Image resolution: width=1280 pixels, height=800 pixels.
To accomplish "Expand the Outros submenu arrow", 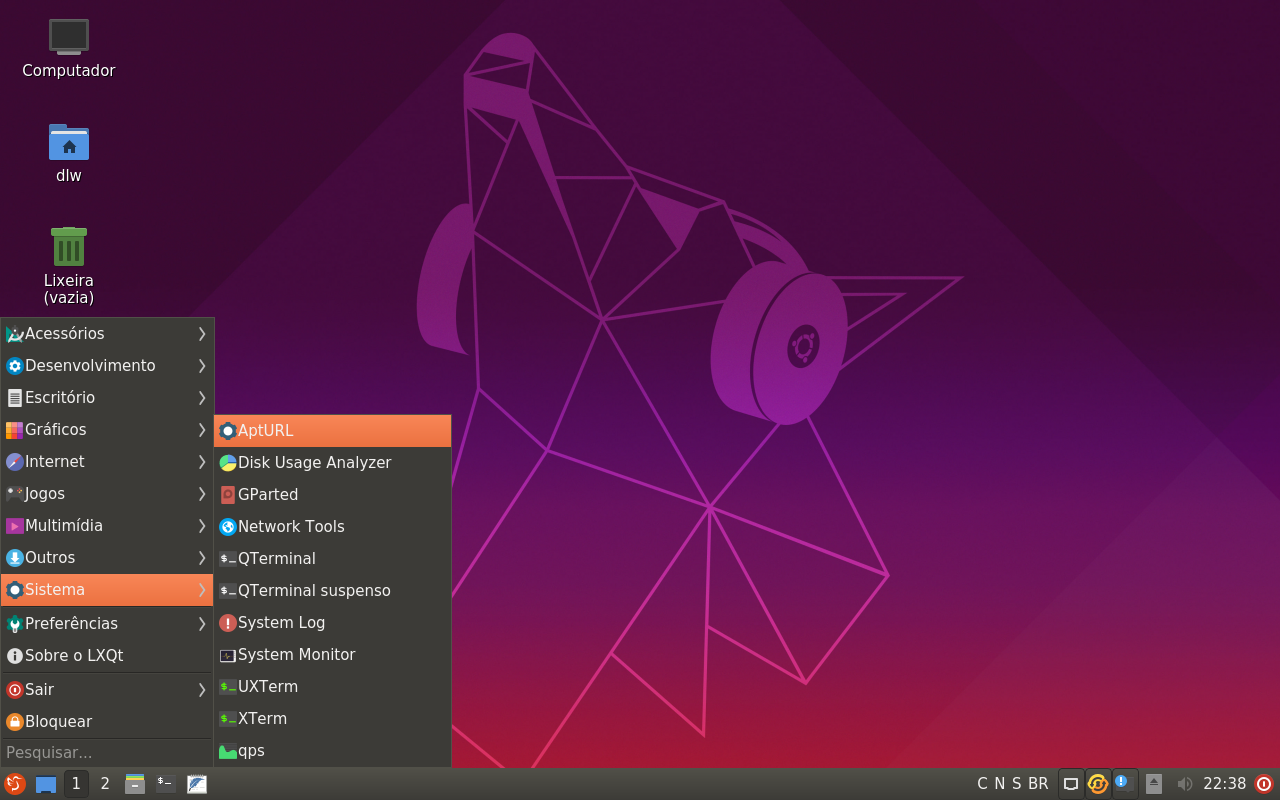I will click(201, 558).
